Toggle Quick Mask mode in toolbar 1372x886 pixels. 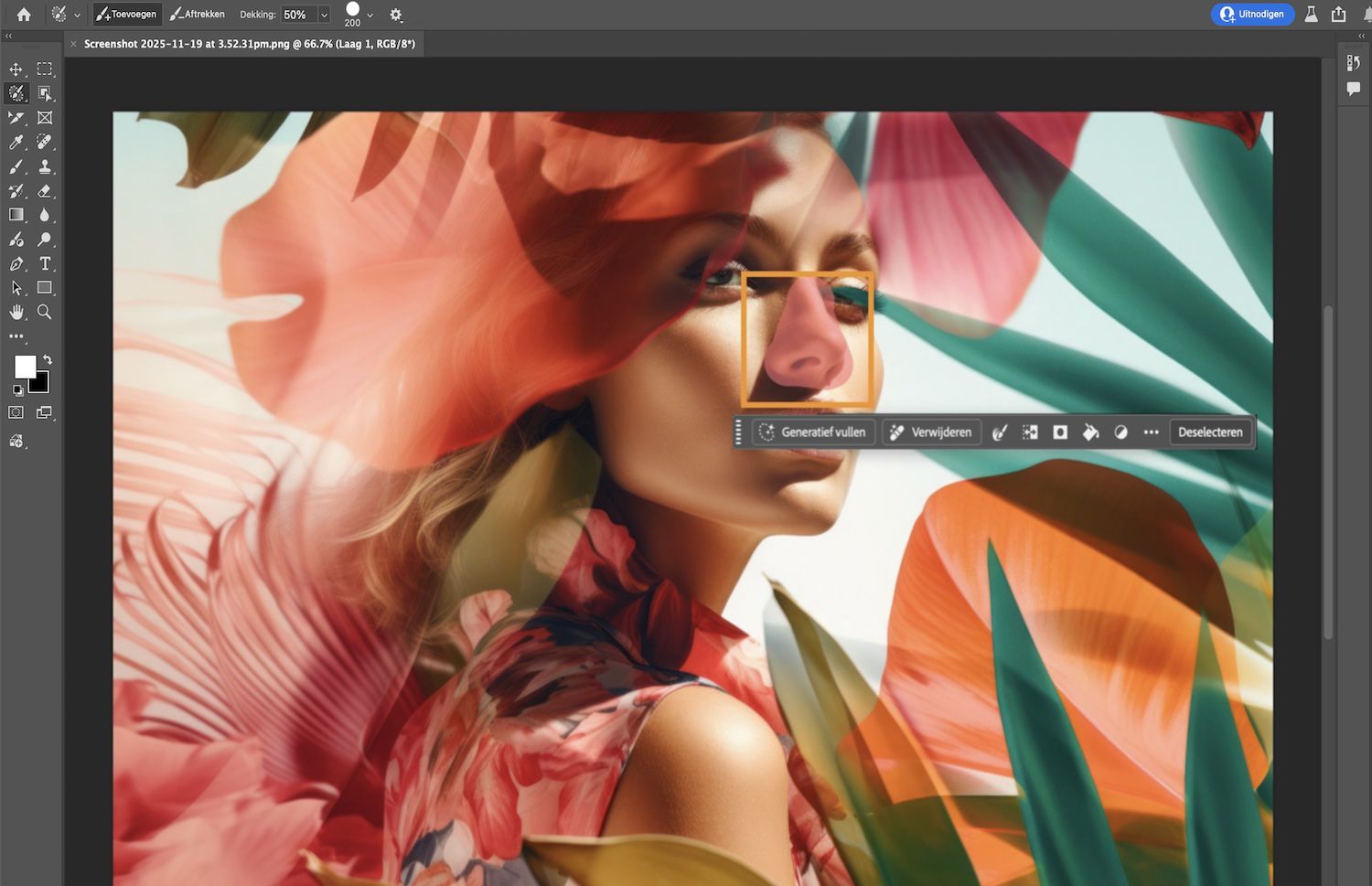coord(16,412)
